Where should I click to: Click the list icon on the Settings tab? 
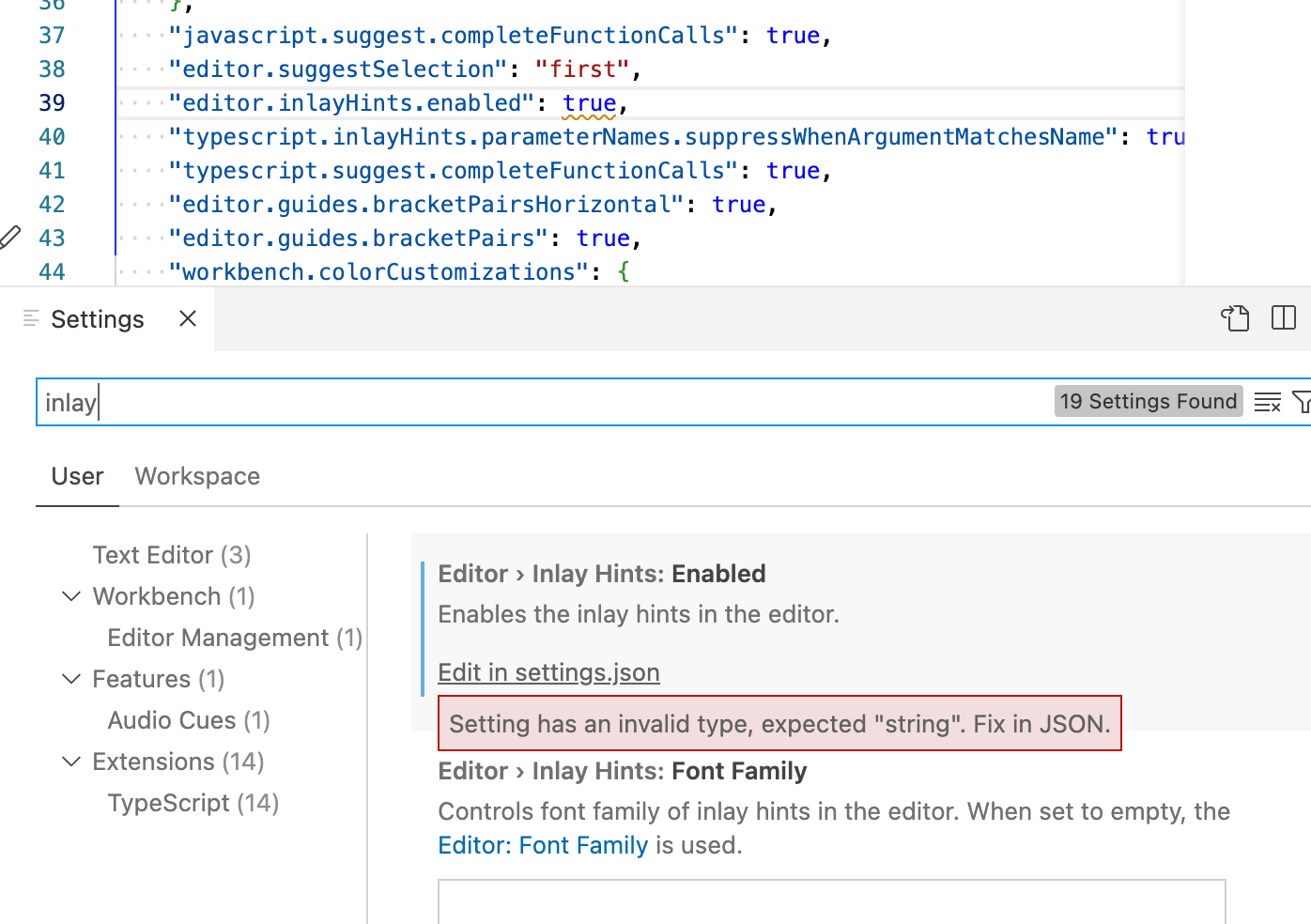point(28,318)
